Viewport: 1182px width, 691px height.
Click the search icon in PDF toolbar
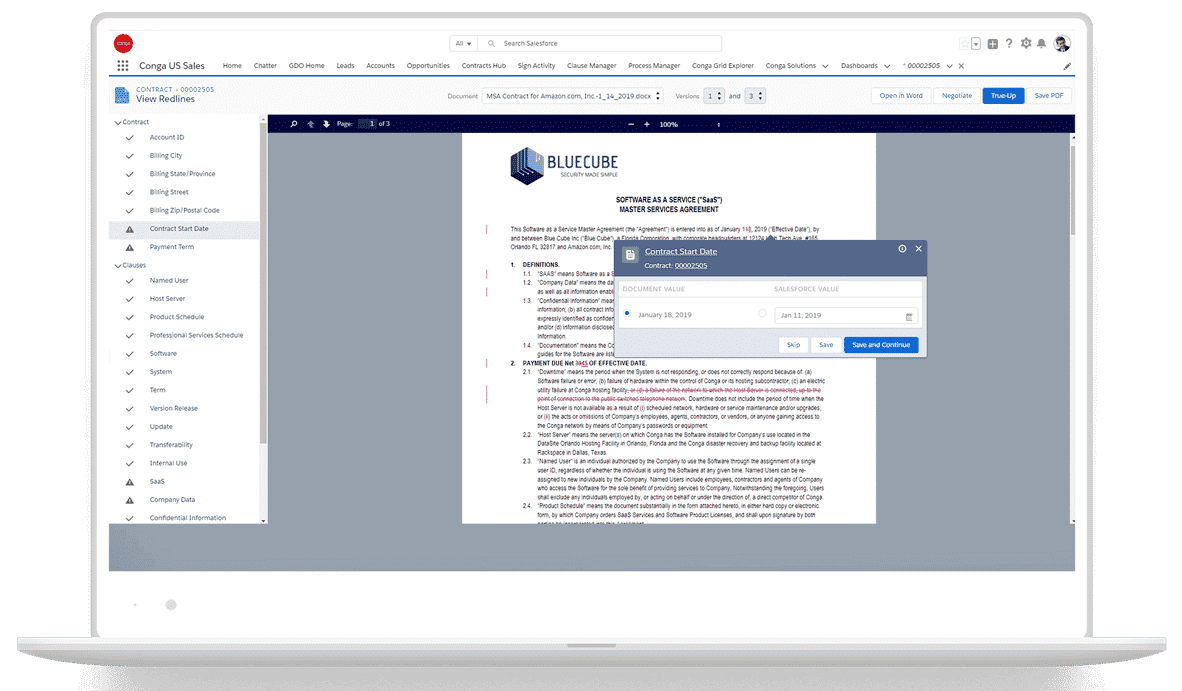click(293, 124)
